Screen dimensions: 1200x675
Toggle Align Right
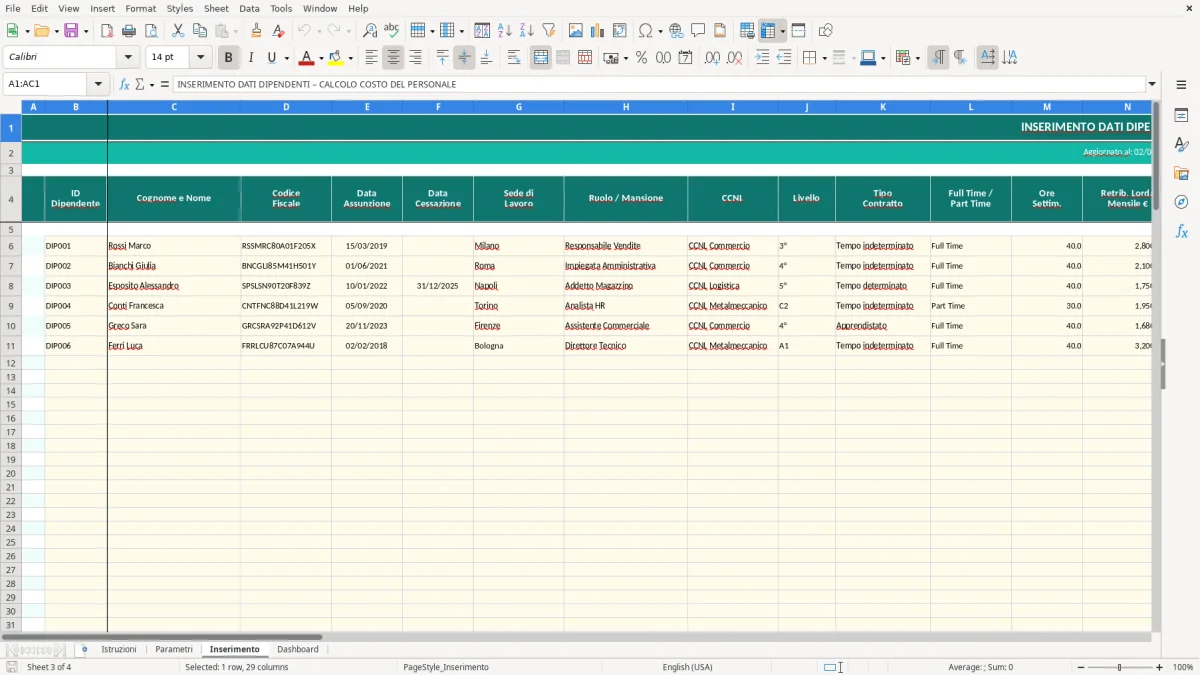(x=415, y=58)
